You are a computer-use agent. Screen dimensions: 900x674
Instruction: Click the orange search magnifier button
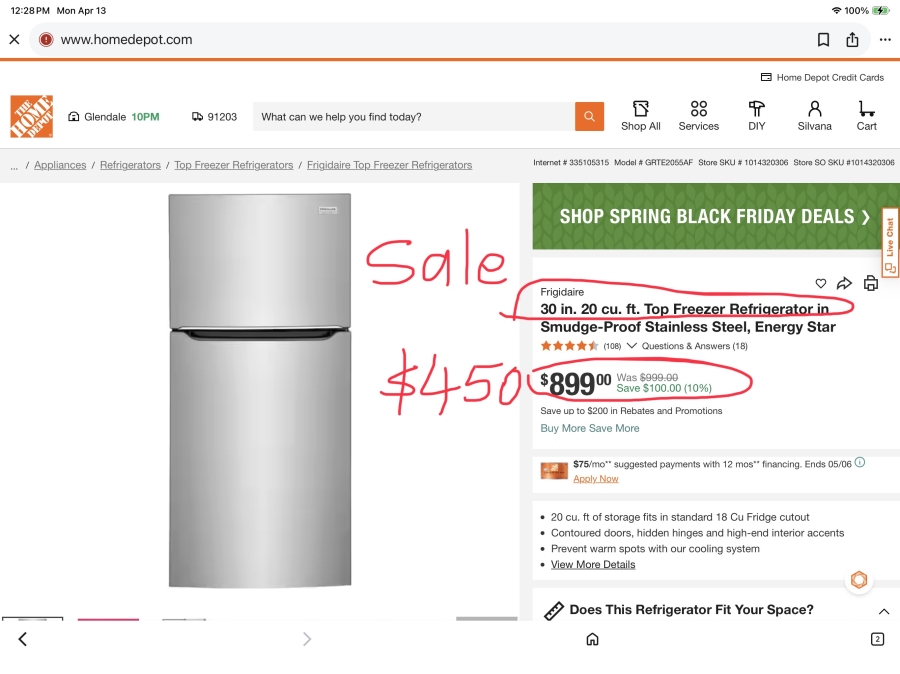589,117
